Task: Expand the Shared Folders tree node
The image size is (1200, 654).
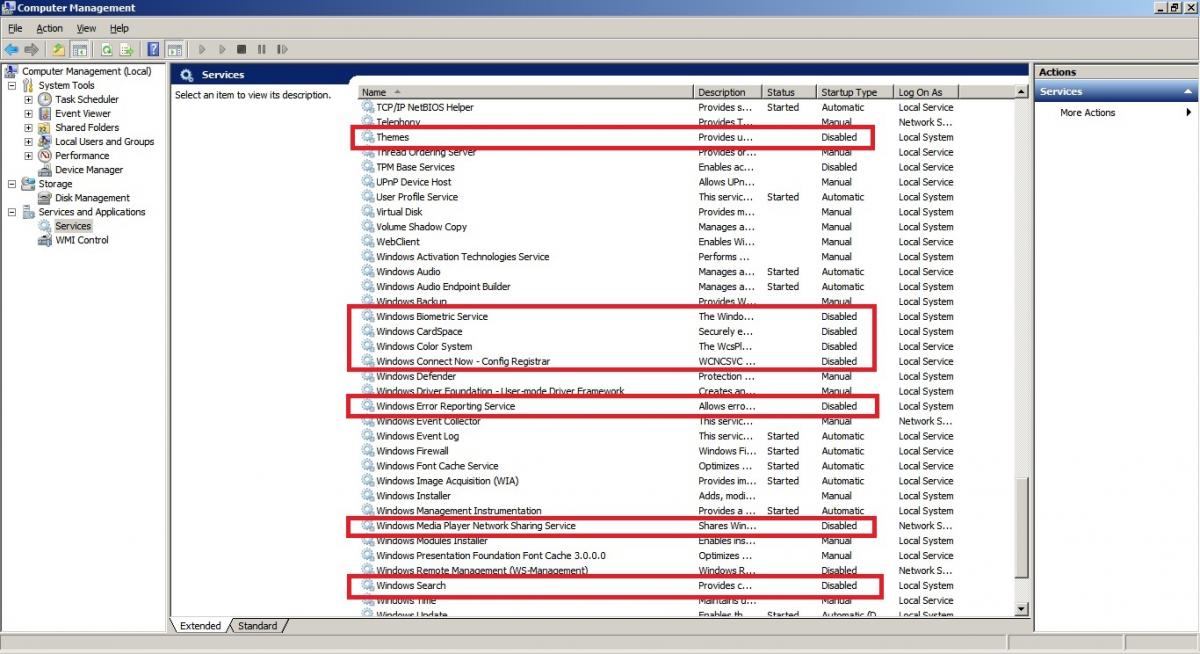Action: (x=29, y=128)
